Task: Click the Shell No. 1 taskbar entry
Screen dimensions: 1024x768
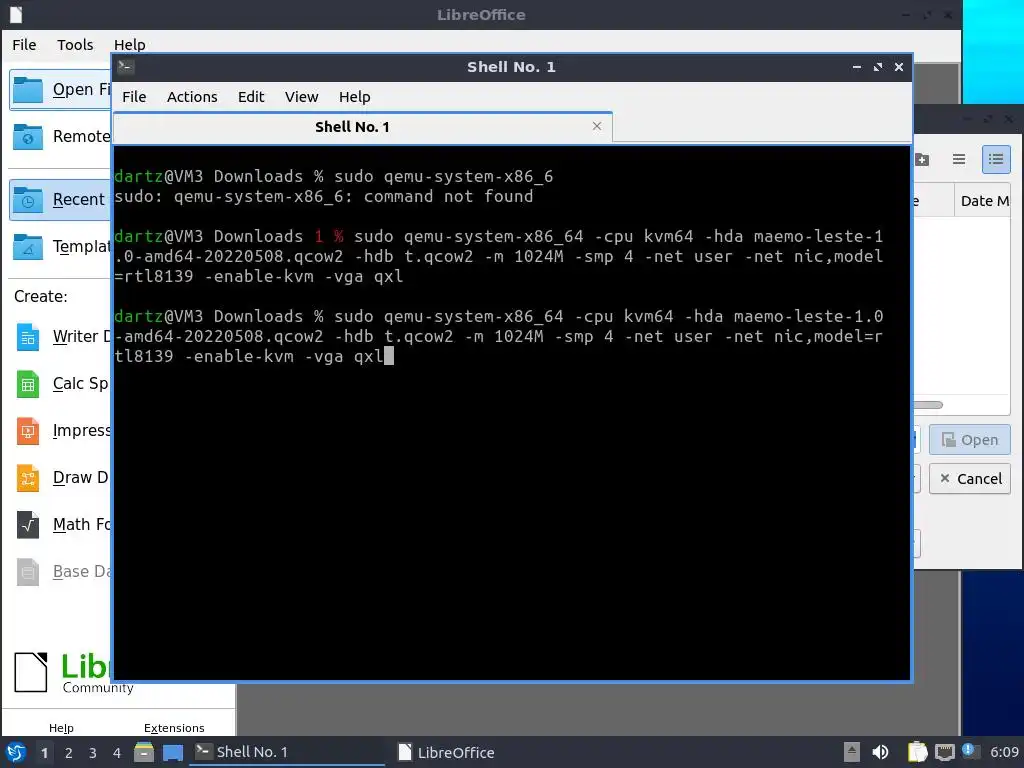Action: coord(287,752)
